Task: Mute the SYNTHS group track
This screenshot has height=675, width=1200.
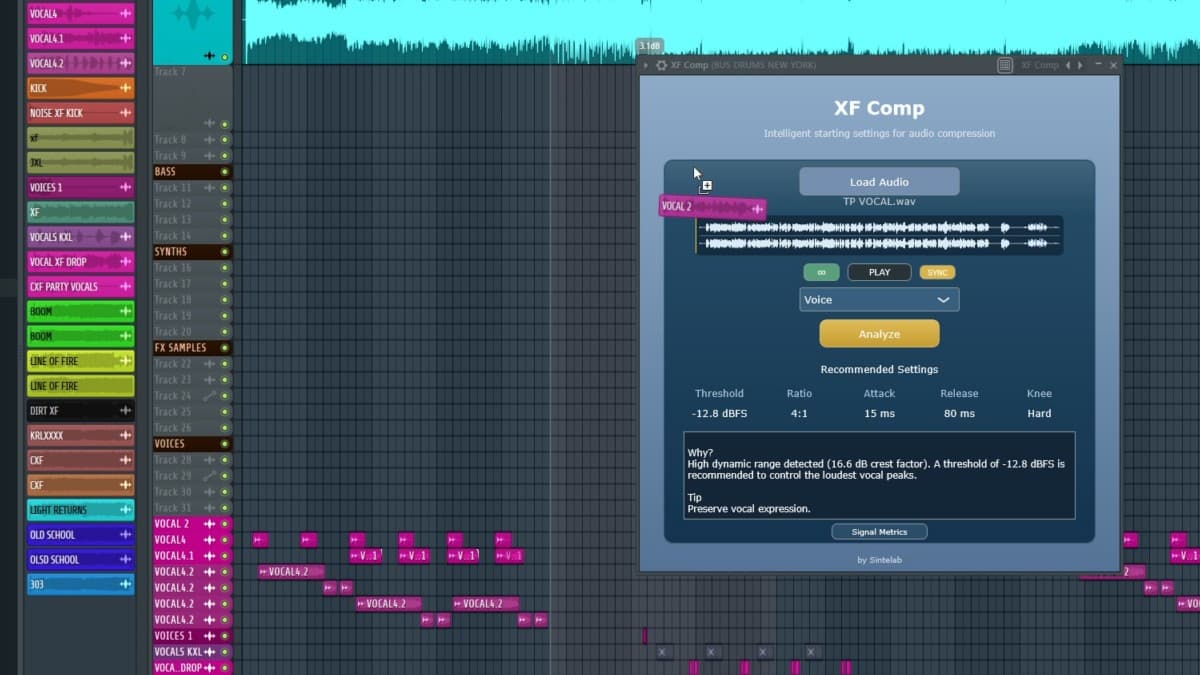Action: 225,252
